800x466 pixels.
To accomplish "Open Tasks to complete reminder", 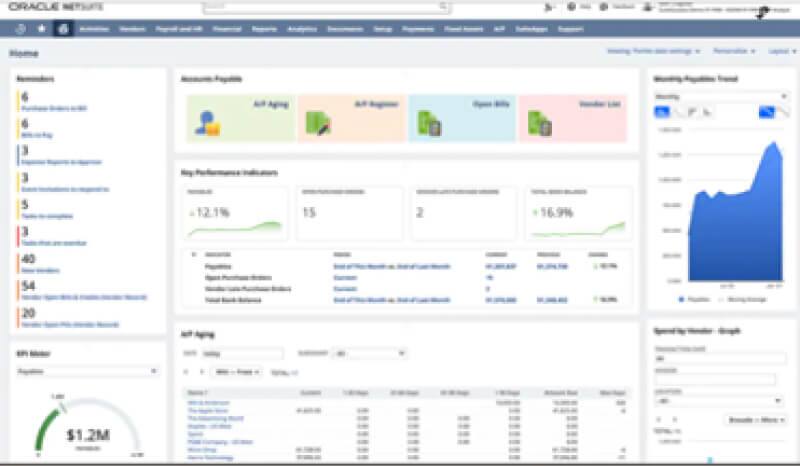I will pos(47,216).
